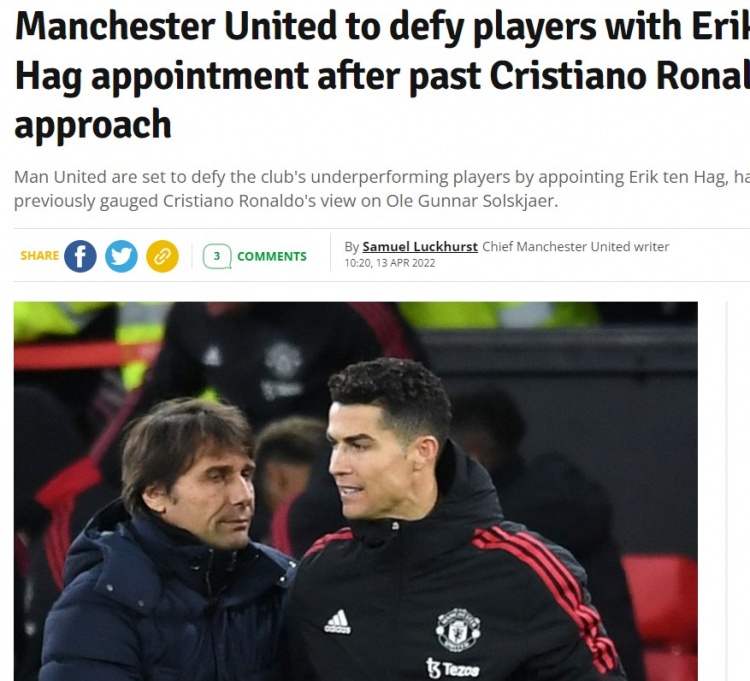This screenshot has width=750, height=681.
Task: Click the 10:20, 13 APR 2022 timestamp
Action: (x=390, y=263)
